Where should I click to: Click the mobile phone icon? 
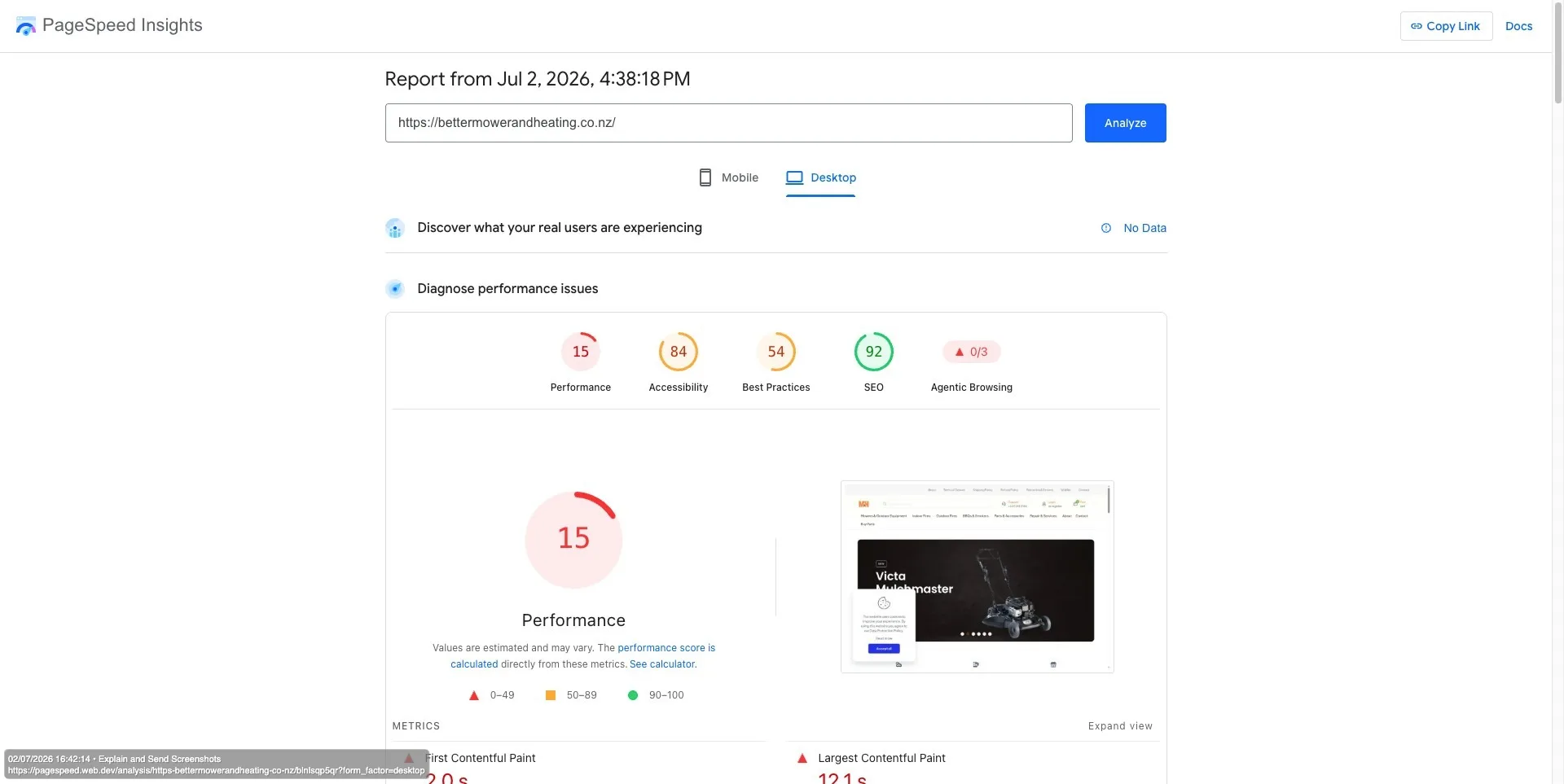705,177
